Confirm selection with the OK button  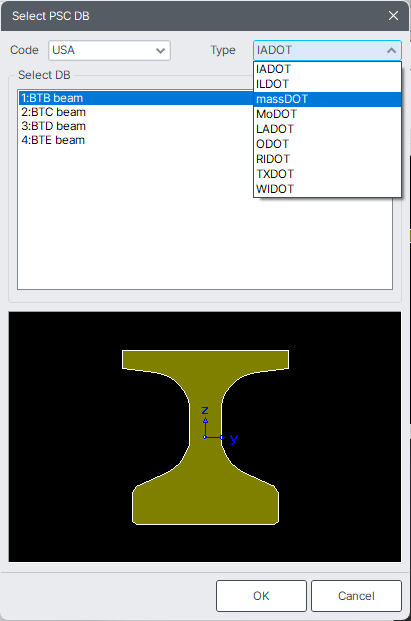click(261, 596)
